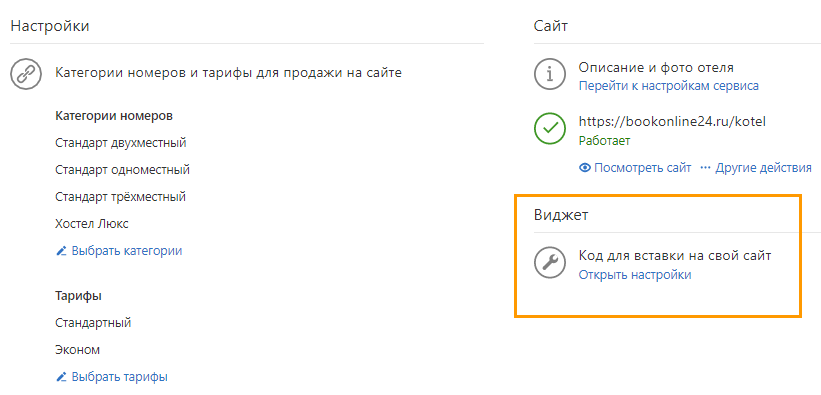The width and height of the screenshot is (821, 395).
Task: Select the Эконом tariff entry
Action: click(77, 349)
